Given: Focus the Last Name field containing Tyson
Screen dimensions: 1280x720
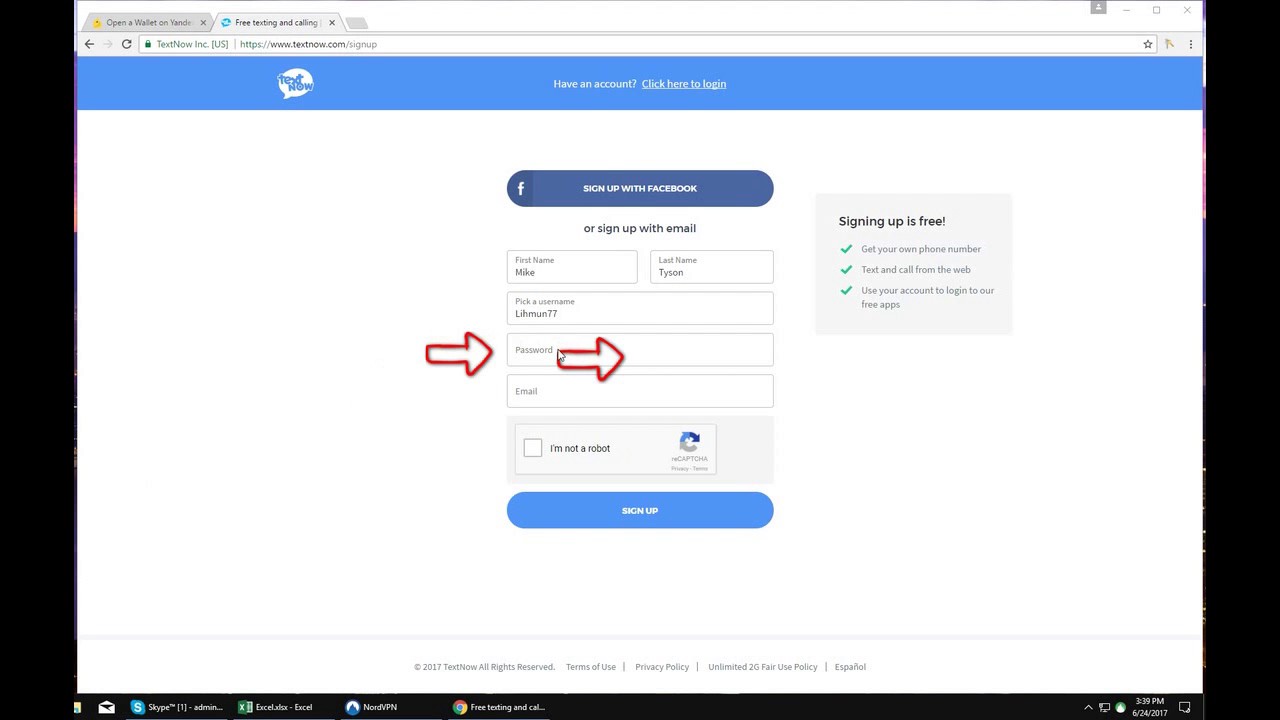Looking at the screenshot, I should (x=712, y=267).
